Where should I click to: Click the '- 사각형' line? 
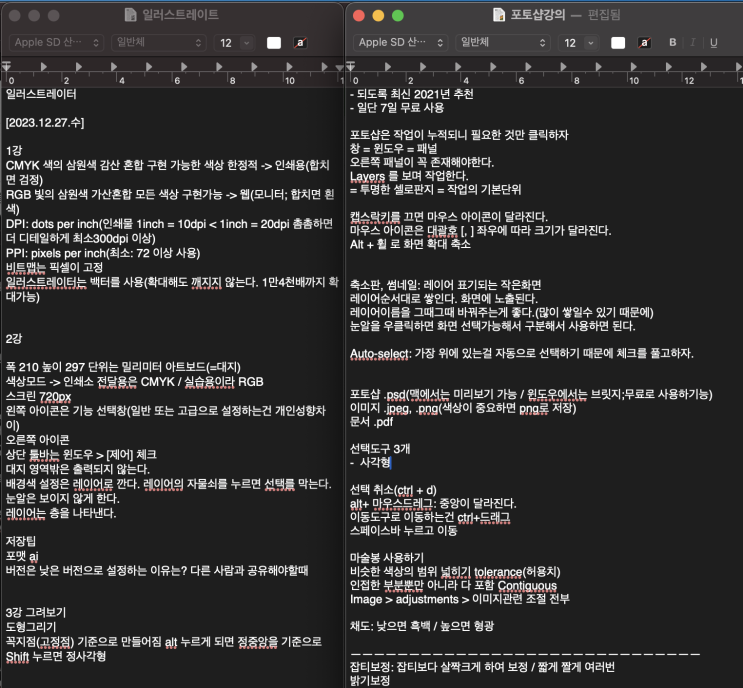[x=370, y=462]
